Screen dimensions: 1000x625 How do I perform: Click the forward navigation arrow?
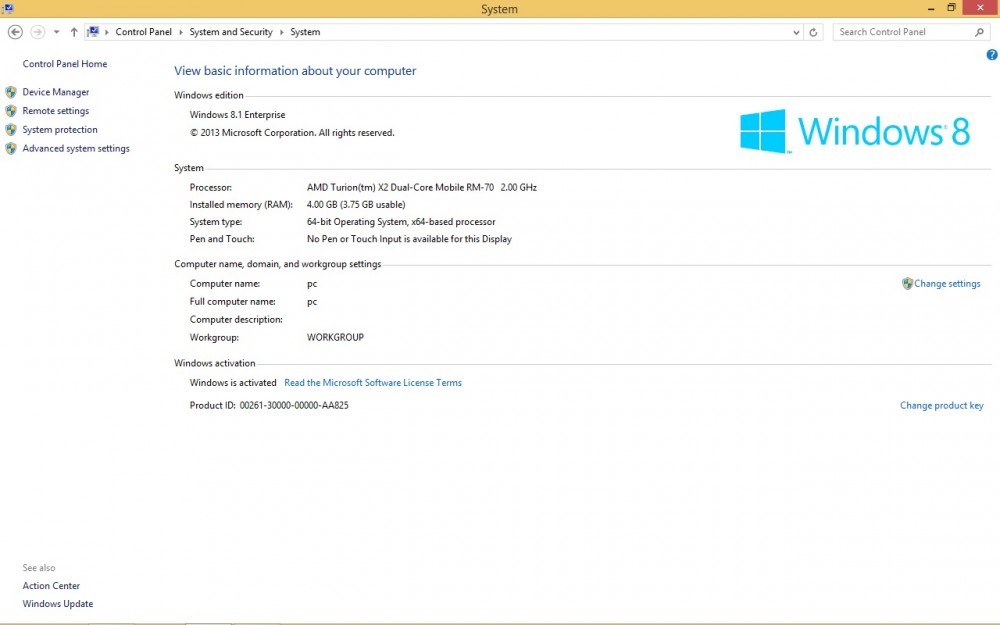coord(38,32)
